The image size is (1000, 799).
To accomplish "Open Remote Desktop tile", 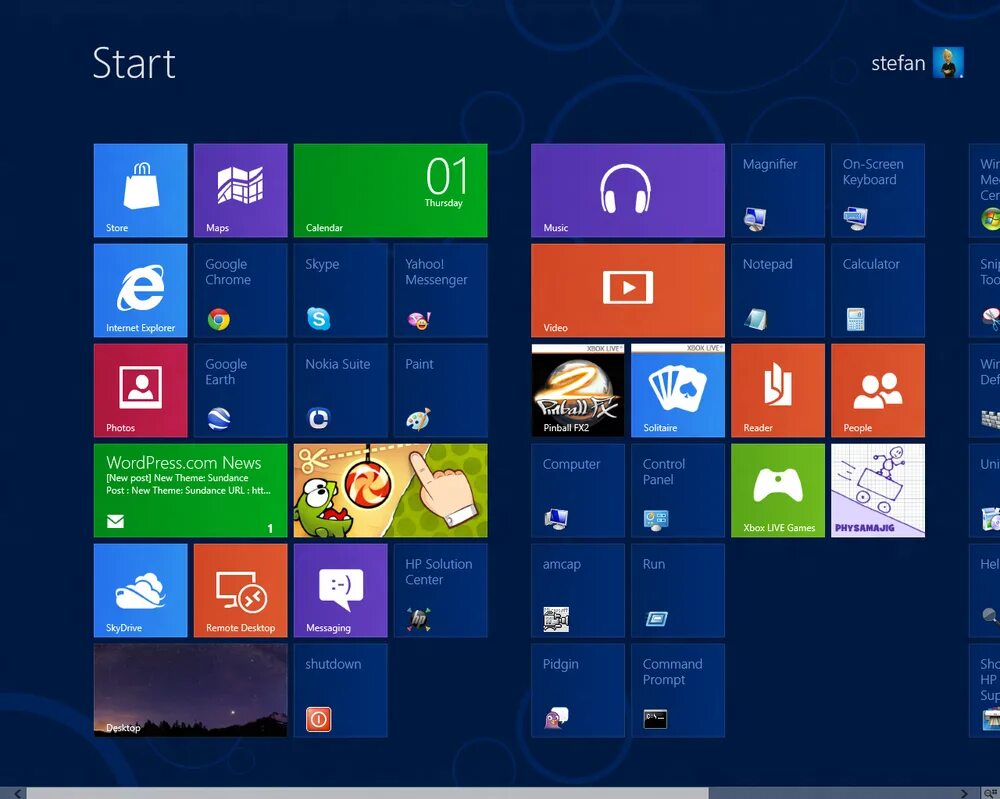I will [x=240, y=590].
